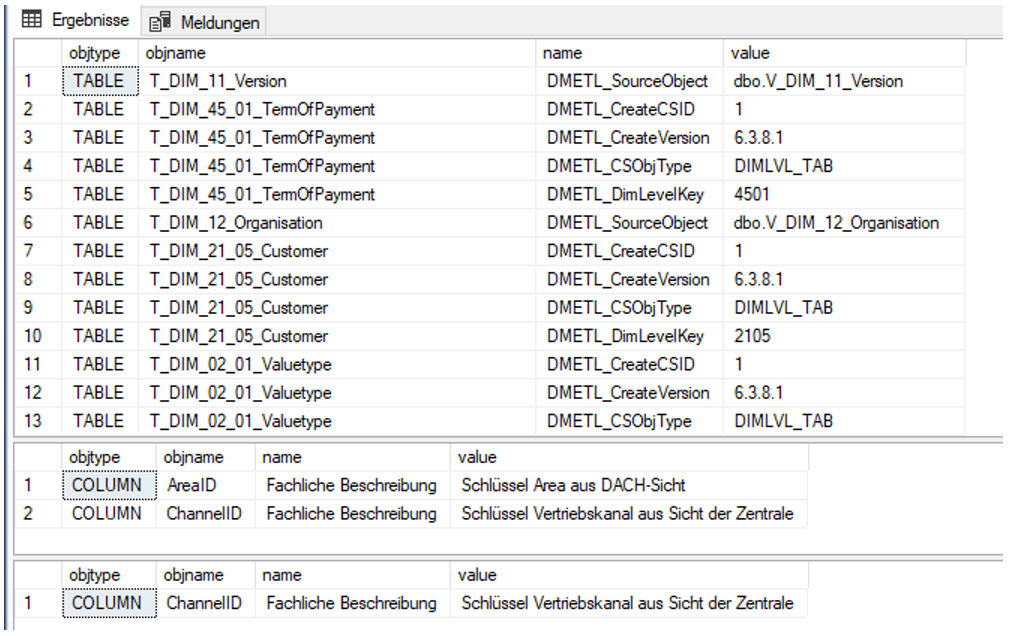Image resolution: width=1010 pixels, height=636 pixels.
Task: Select value header in second grid
Action: (629, 458)
